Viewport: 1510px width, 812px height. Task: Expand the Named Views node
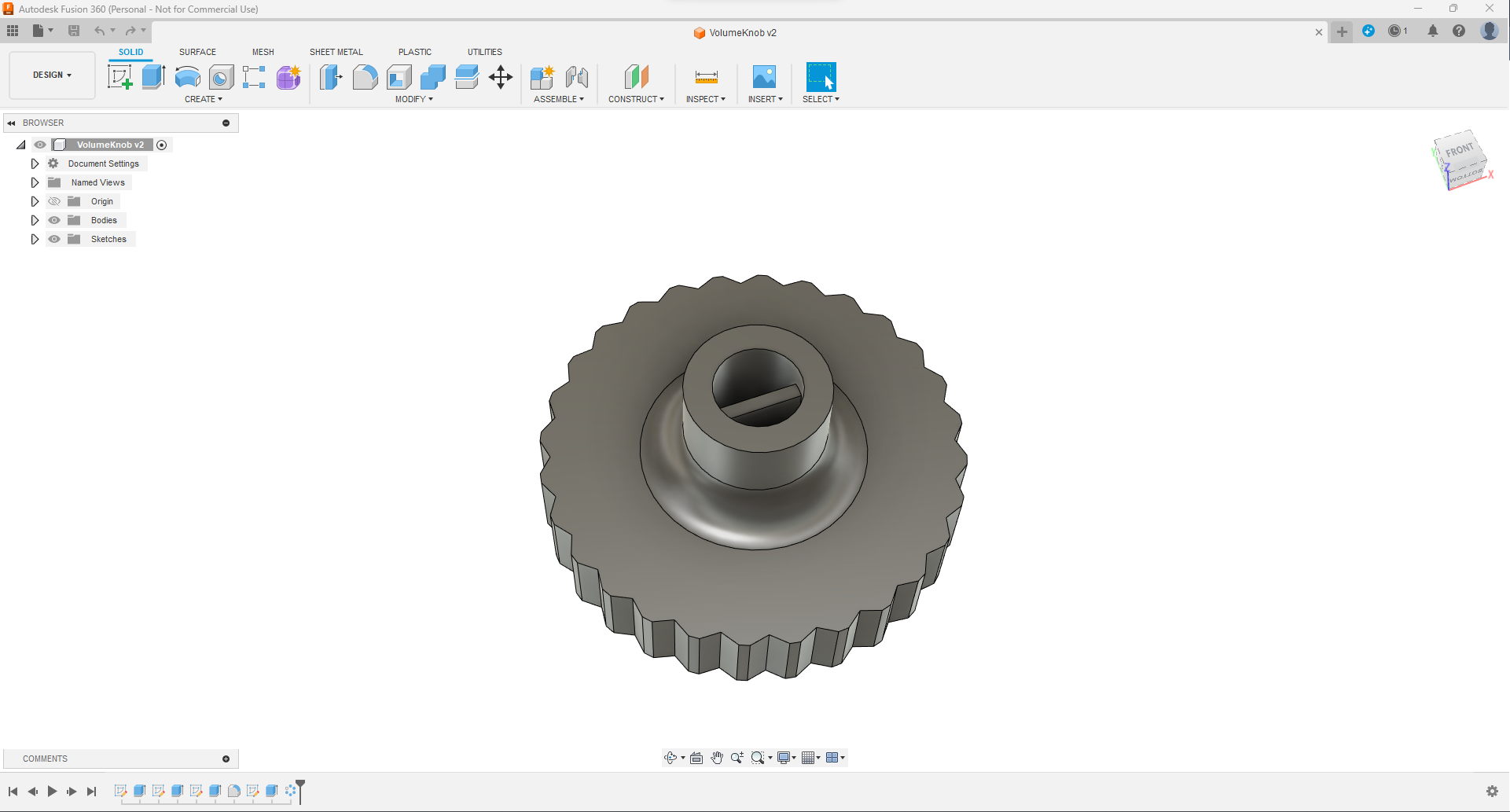pos(35,182)
